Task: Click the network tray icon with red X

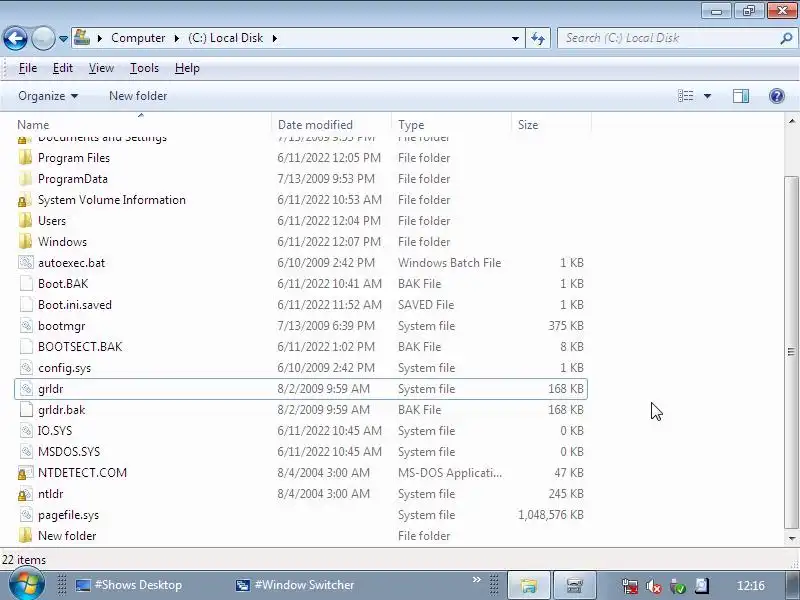Action: 630,586
